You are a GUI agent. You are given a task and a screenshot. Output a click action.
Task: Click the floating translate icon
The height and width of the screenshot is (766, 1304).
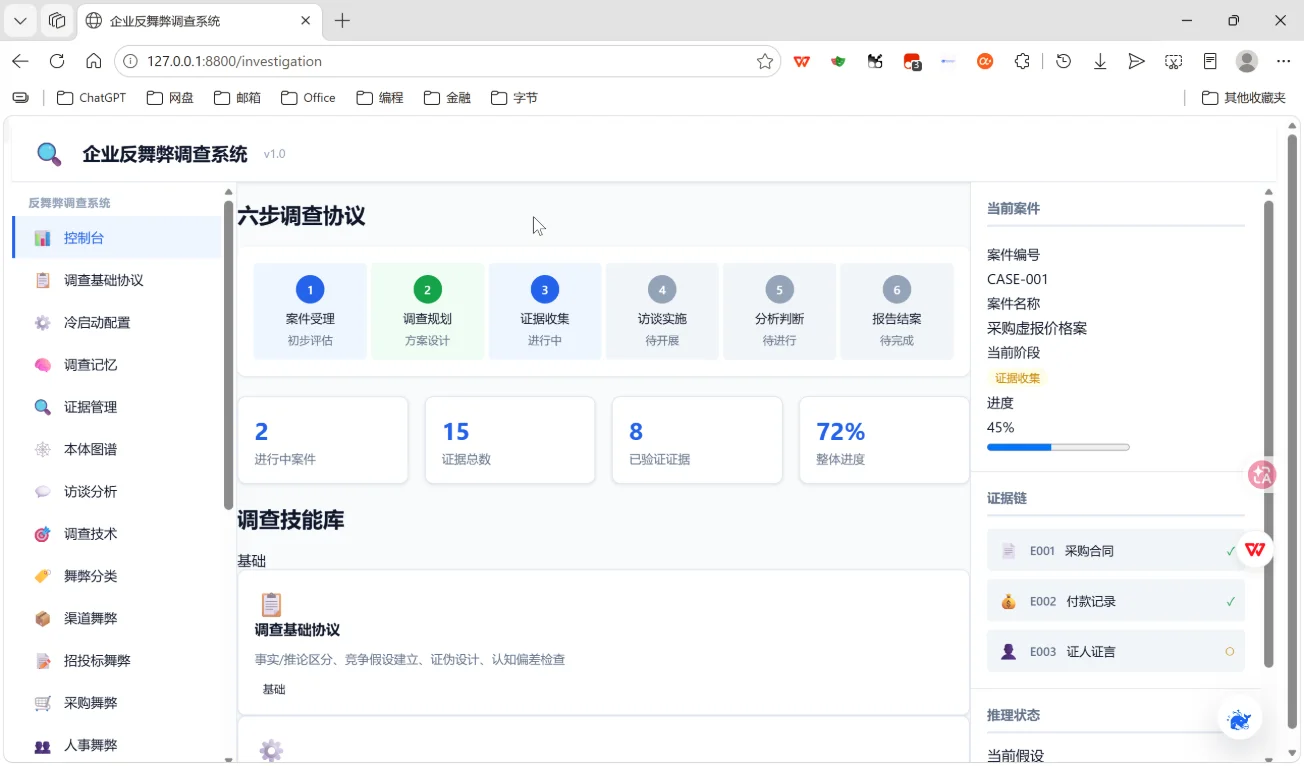pyautogui.click(x=1262, y=475)
